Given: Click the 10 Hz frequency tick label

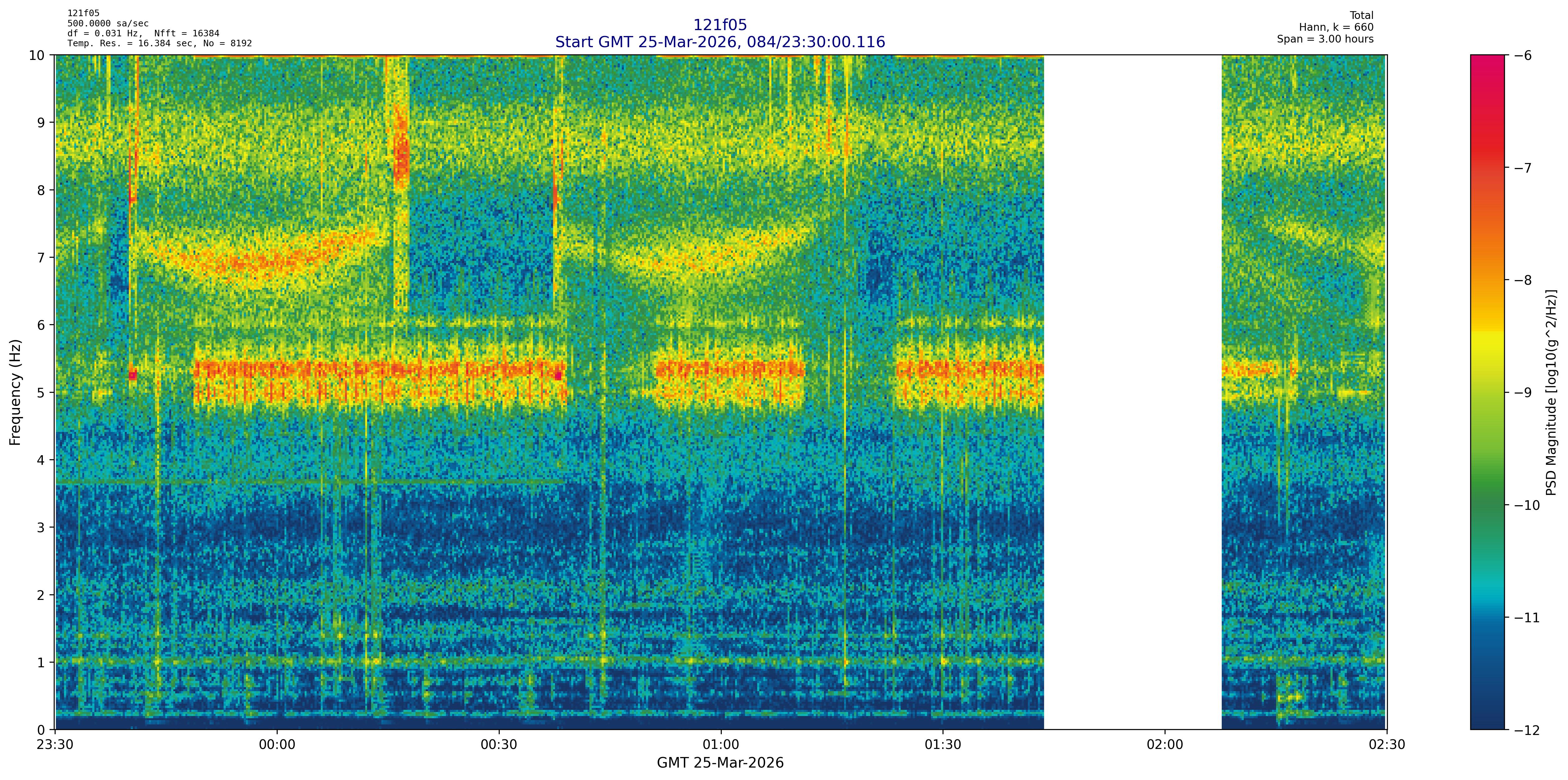Looking at the screenshot, I should pyautogui.click(x=37, y=55).
